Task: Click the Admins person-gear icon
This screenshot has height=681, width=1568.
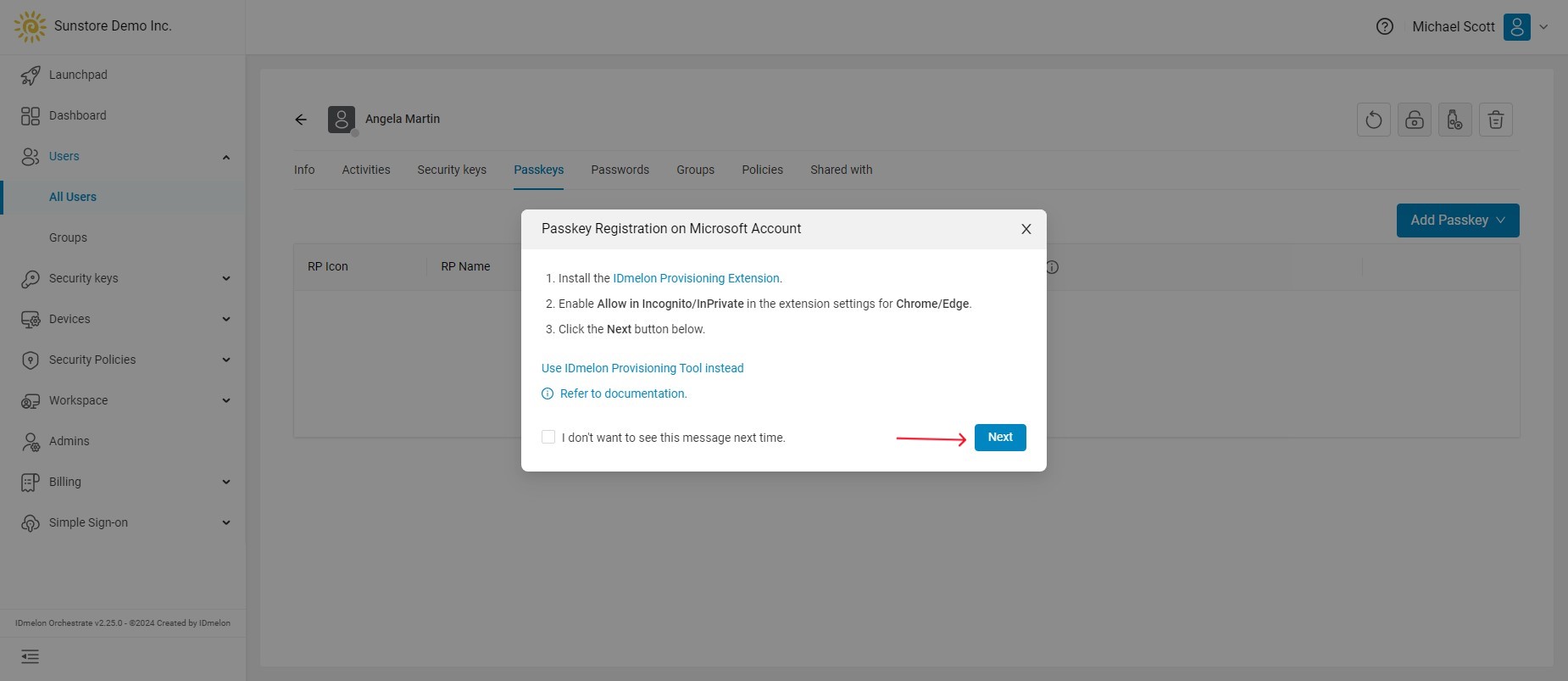Action: click(x=31, y=441)
